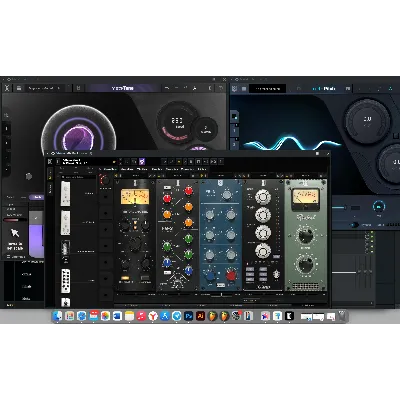Click the logo icon in the blue waveform window
This screenshot has height=400, width=400.
pos(234,89)
